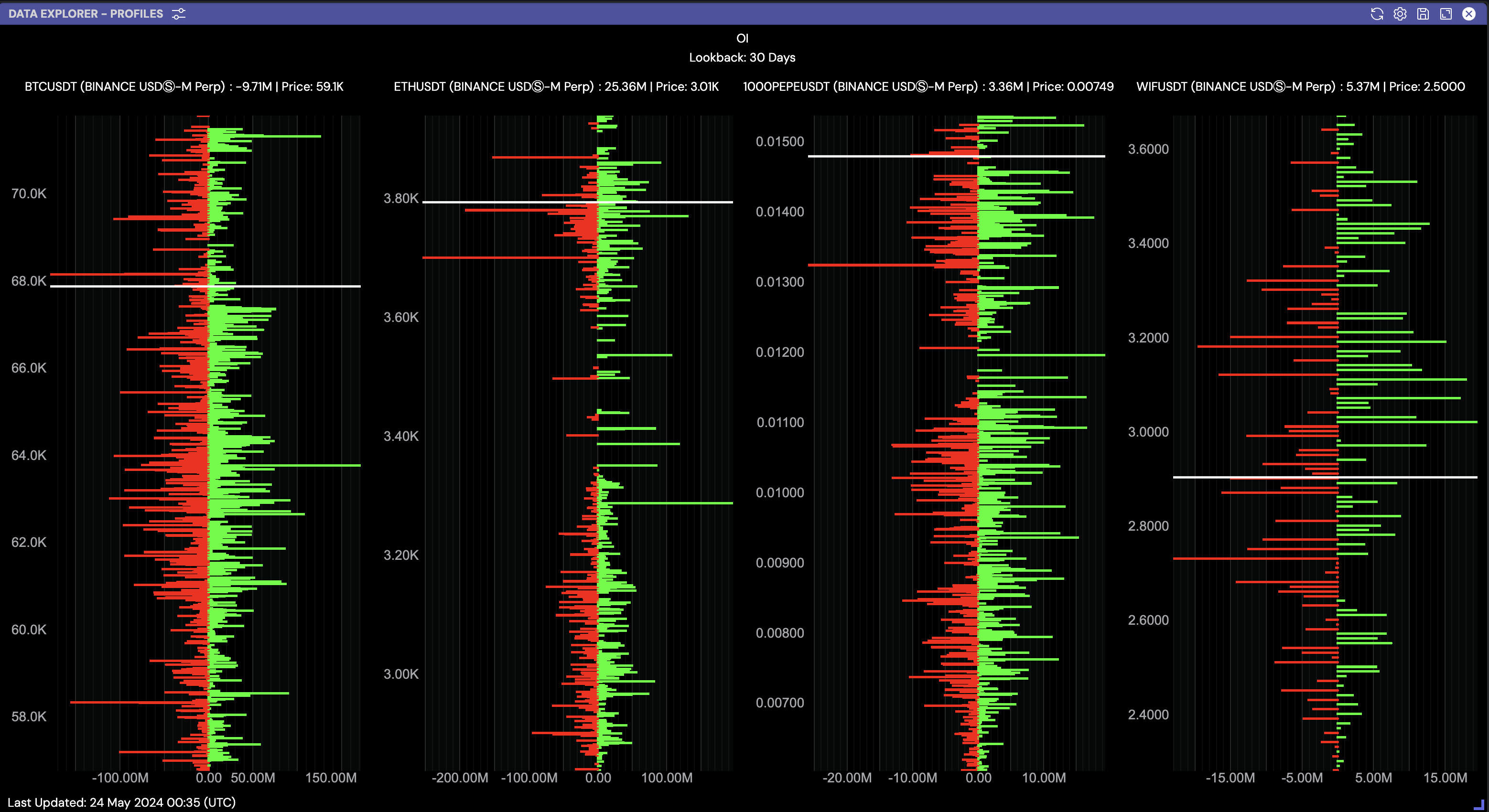Open the filter sliders icon beside the title
Screen dimensions: 1489x812
(x=179, y=14)
